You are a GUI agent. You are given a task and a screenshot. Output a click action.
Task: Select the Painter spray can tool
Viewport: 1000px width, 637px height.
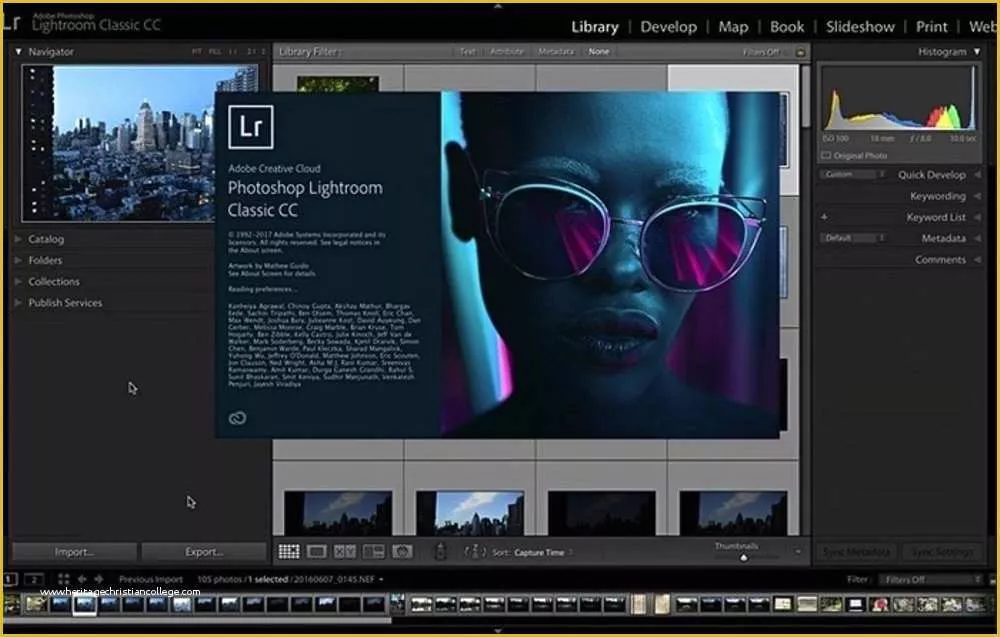(x=440, y=552)
